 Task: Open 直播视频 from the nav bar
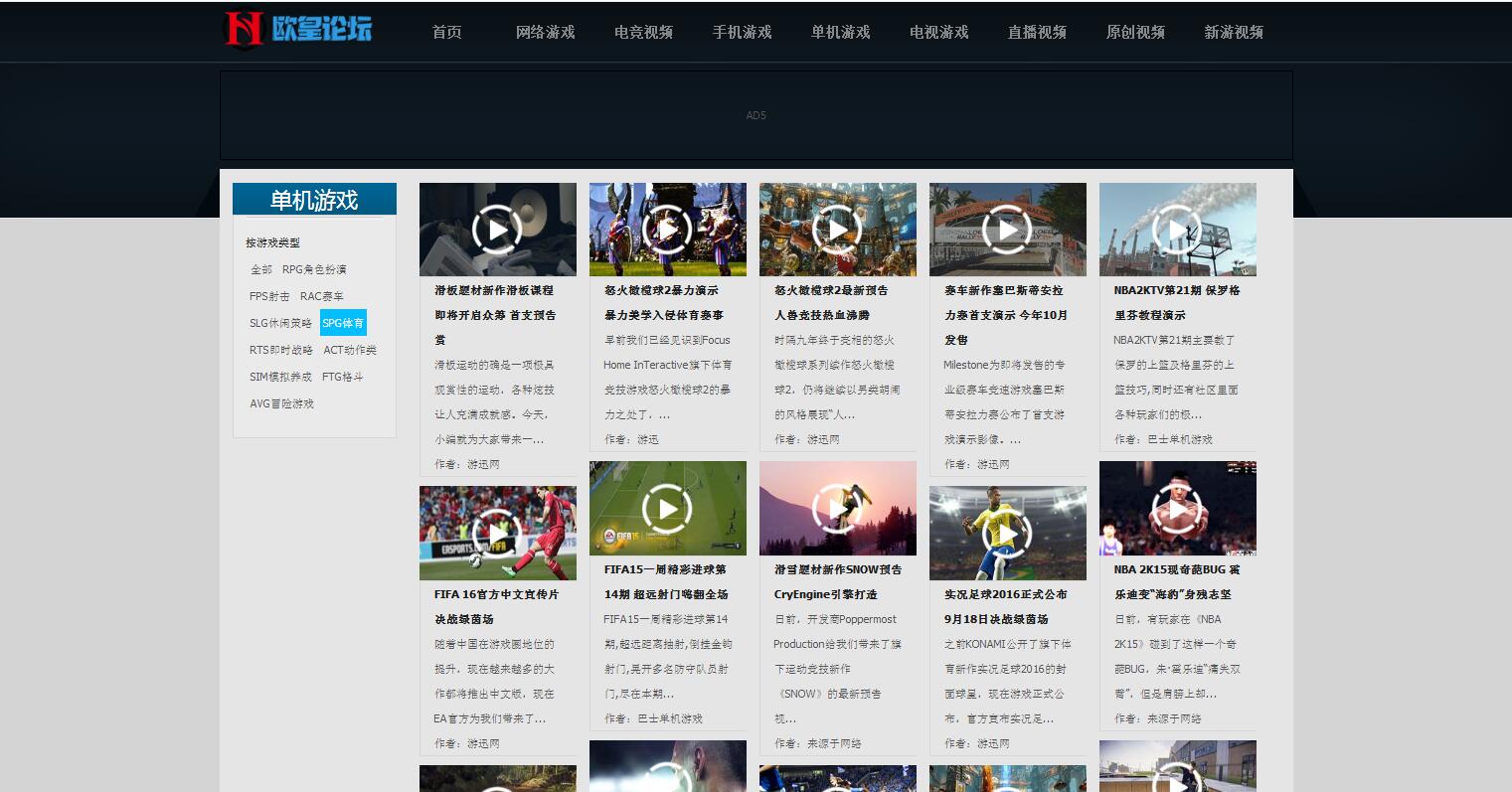(1037, 32)
